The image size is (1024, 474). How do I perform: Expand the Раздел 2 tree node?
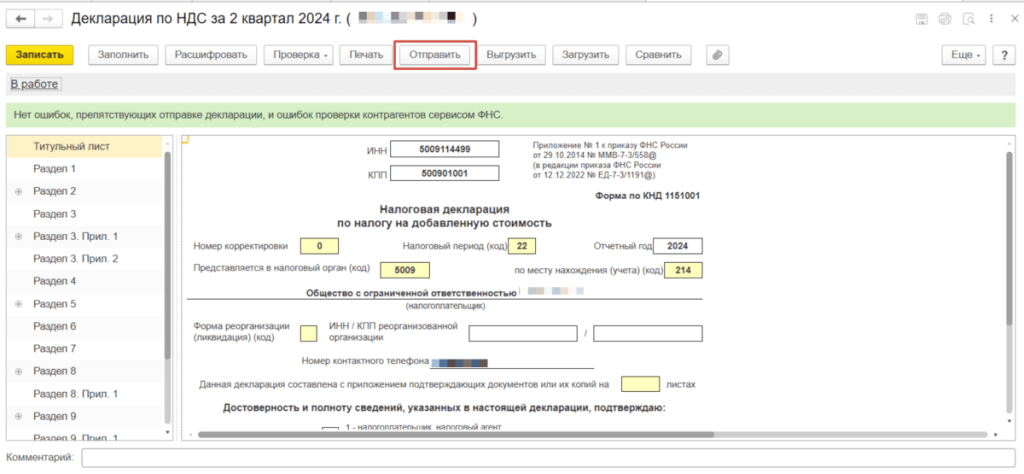18,191
